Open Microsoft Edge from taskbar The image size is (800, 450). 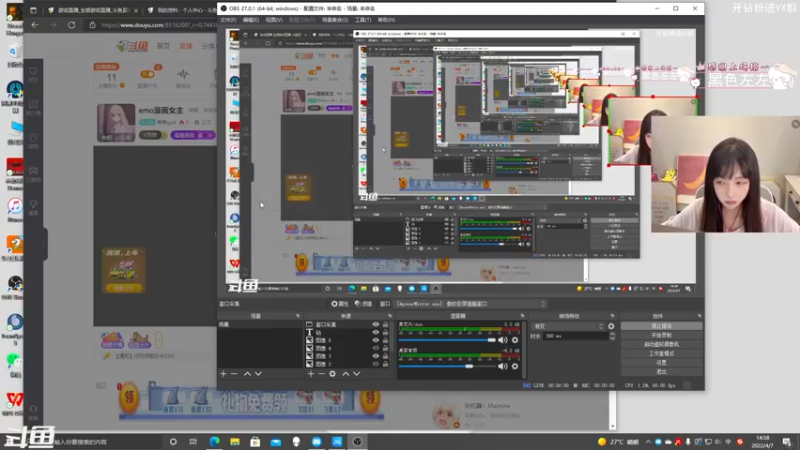[214, 441]
